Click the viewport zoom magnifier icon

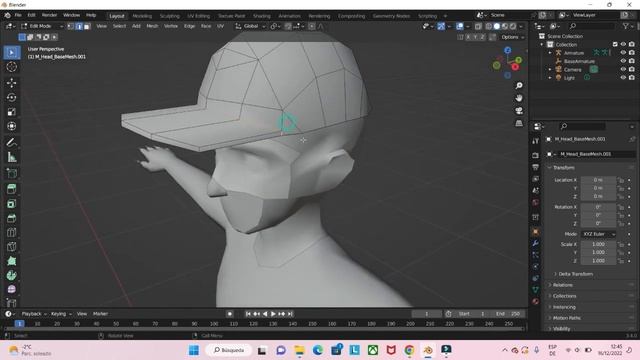point(519,86)
